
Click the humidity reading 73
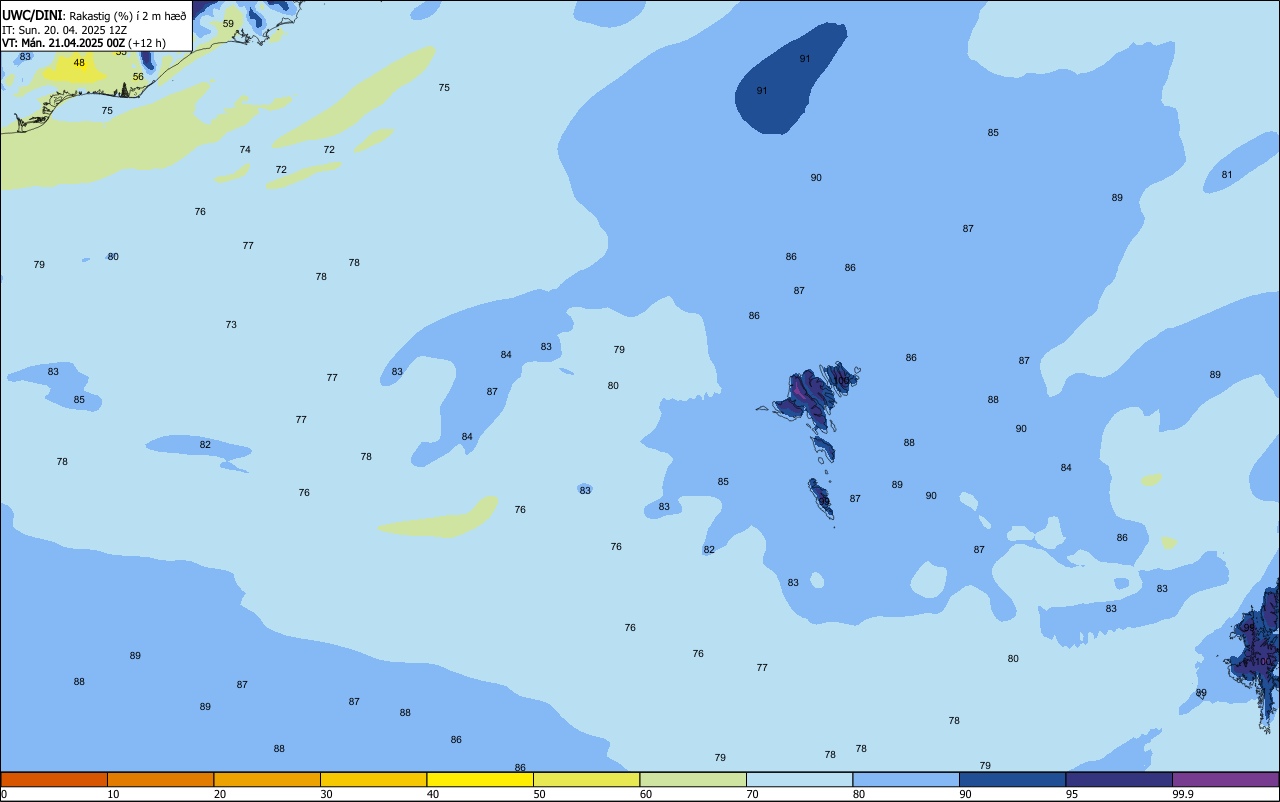coord(231,324)
